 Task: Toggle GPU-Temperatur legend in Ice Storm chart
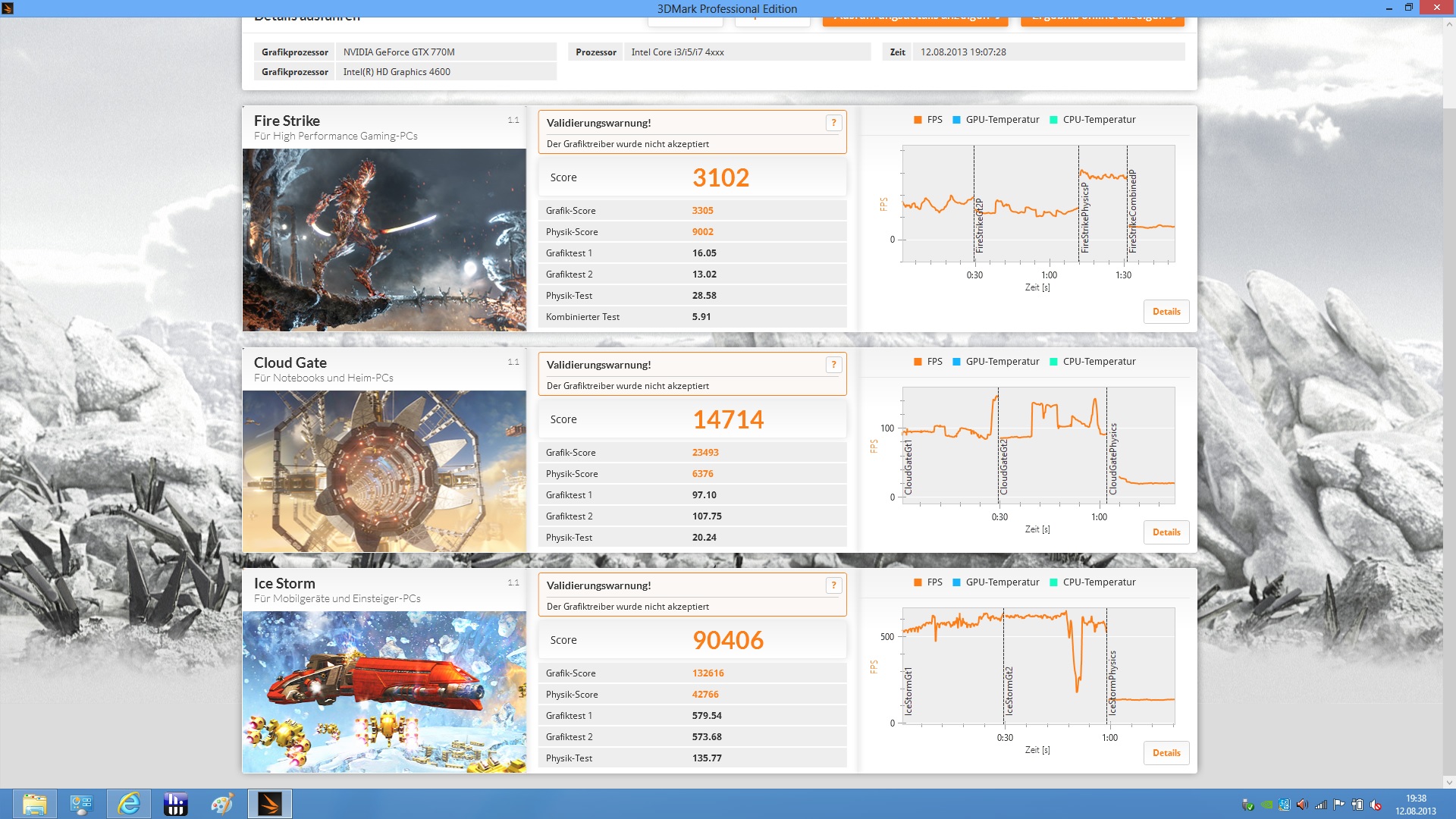(996, 582)
